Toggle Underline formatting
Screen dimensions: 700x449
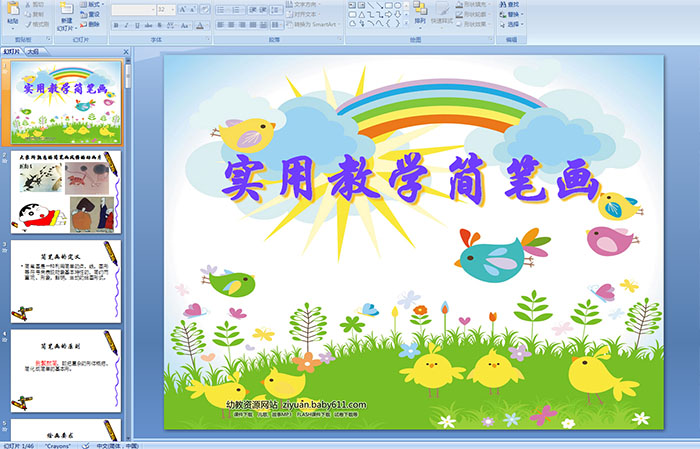[137, 25]
